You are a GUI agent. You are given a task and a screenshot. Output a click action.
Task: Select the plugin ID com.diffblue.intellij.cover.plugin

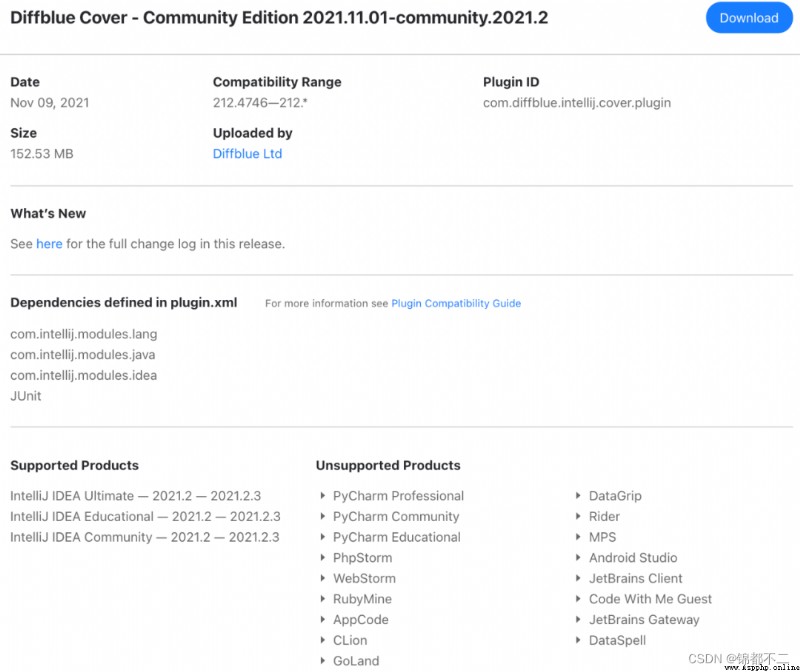pyautogui.click(x=577, y=103)
